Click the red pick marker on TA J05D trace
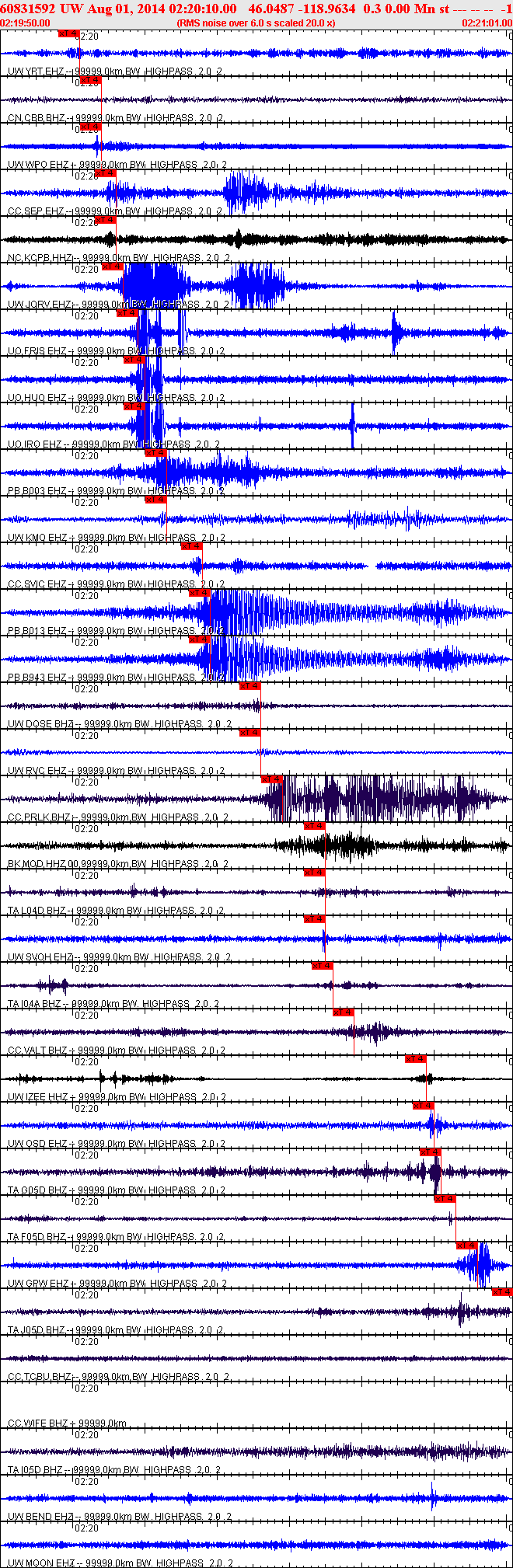Image resolution: width=513 pixels, height=1568 pixels. coord(502,1292)
